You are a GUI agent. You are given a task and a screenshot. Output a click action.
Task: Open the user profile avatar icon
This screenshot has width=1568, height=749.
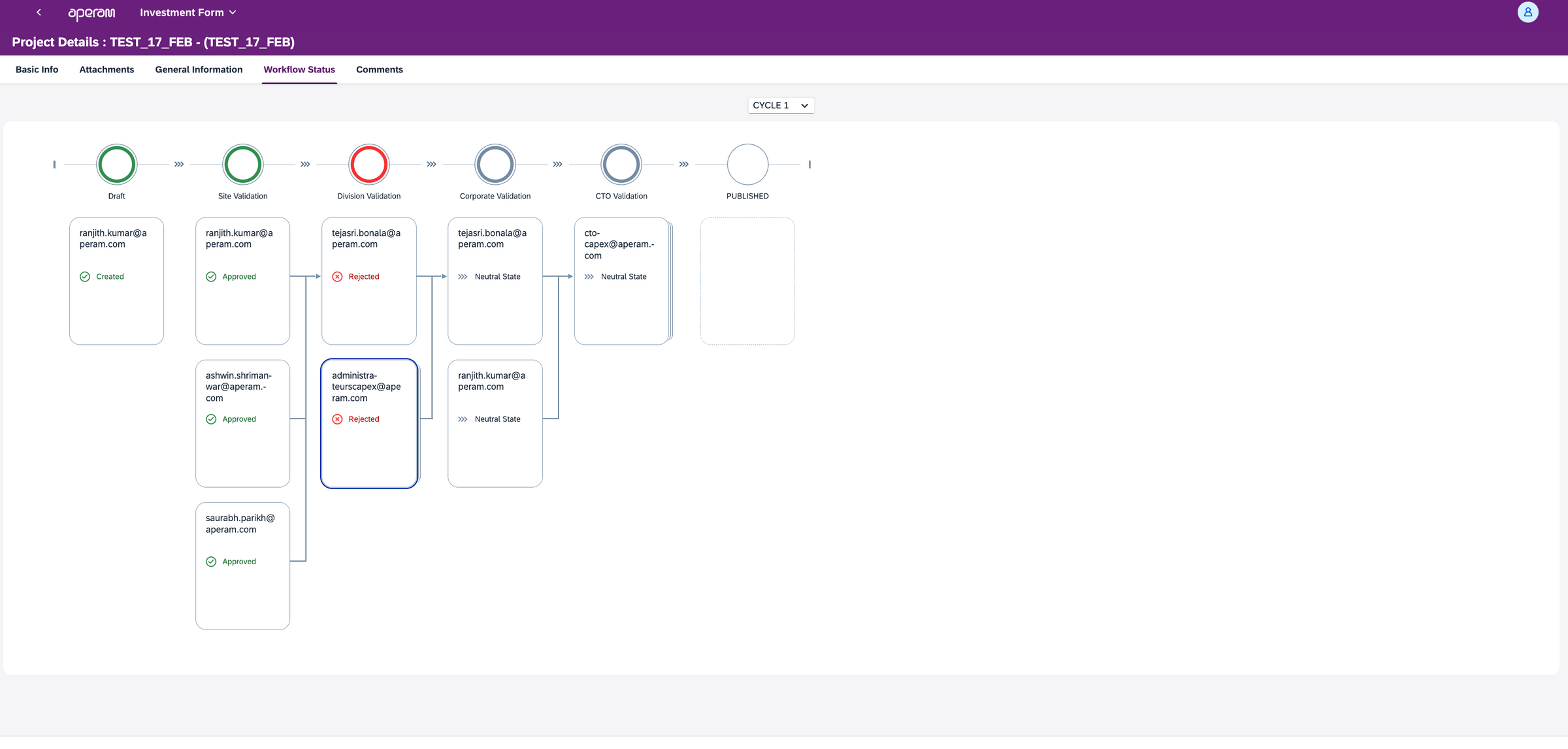pos(1527,12)
